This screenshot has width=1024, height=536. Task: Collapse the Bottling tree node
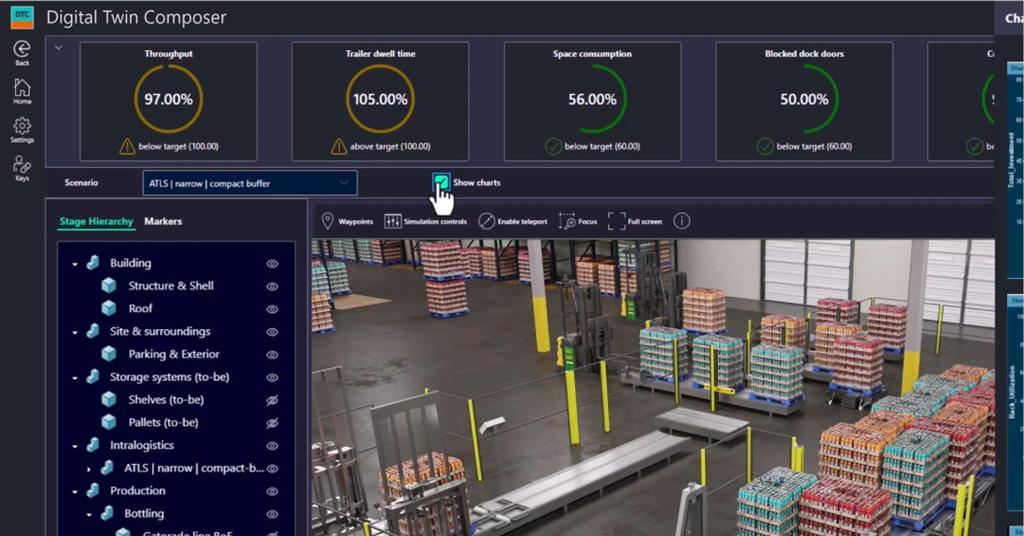[x=89, y=514]
